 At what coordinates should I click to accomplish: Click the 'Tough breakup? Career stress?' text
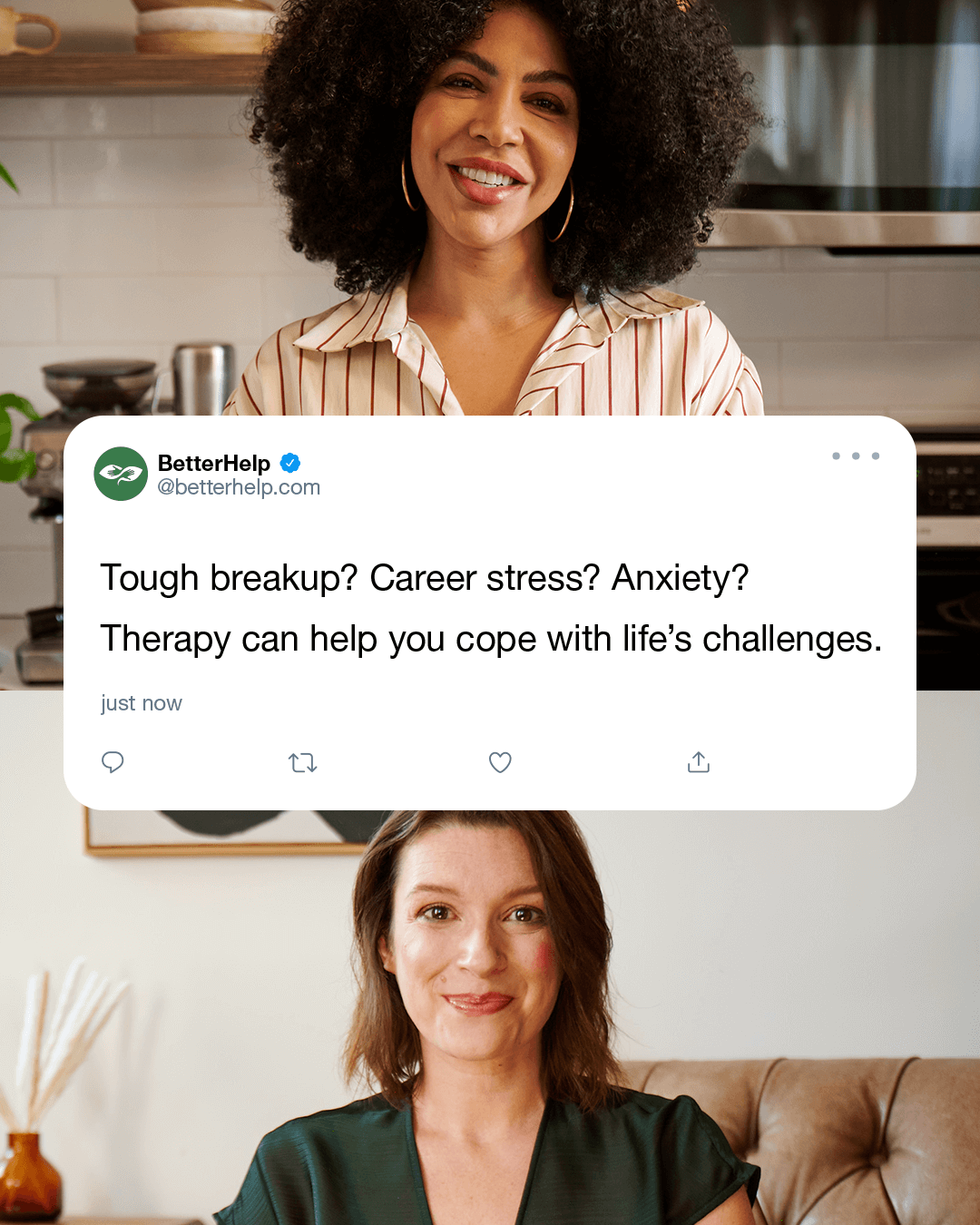tap(350, 578)
